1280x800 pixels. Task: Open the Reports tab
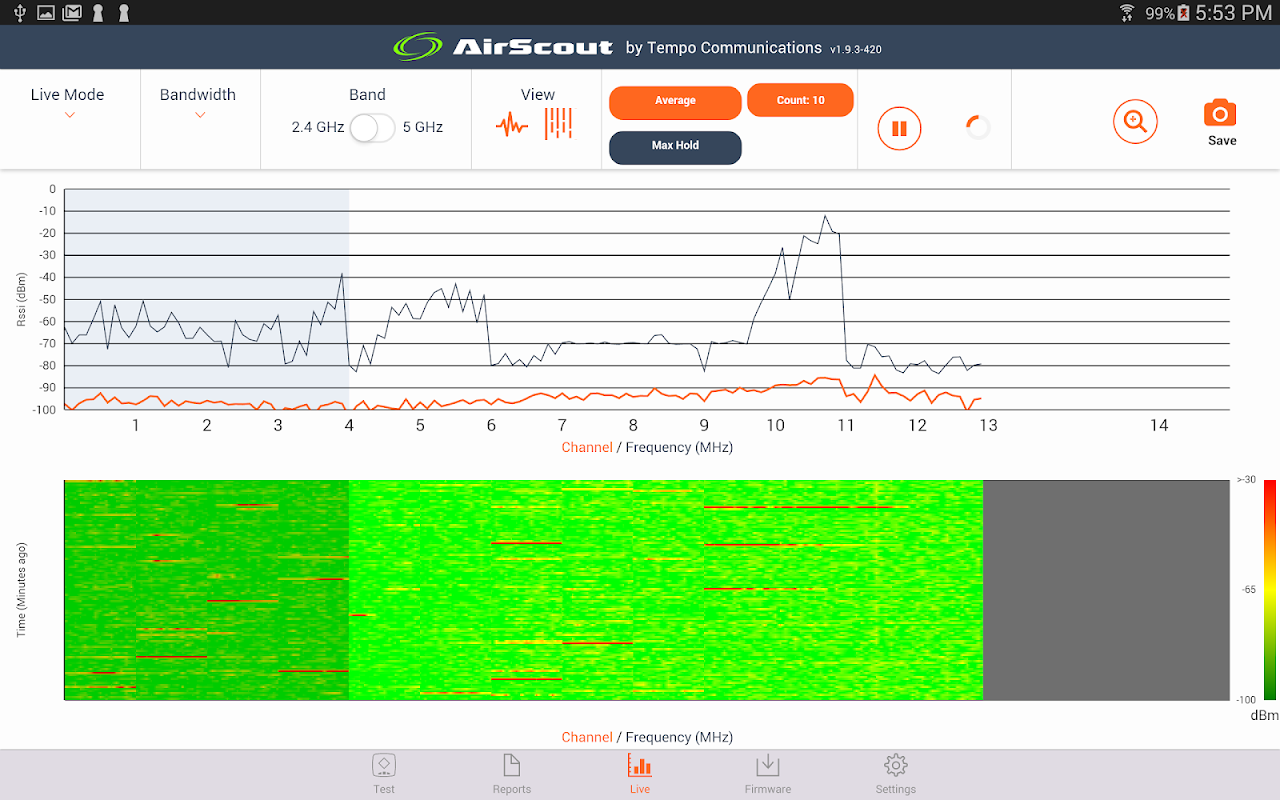[x=512, y=775]
